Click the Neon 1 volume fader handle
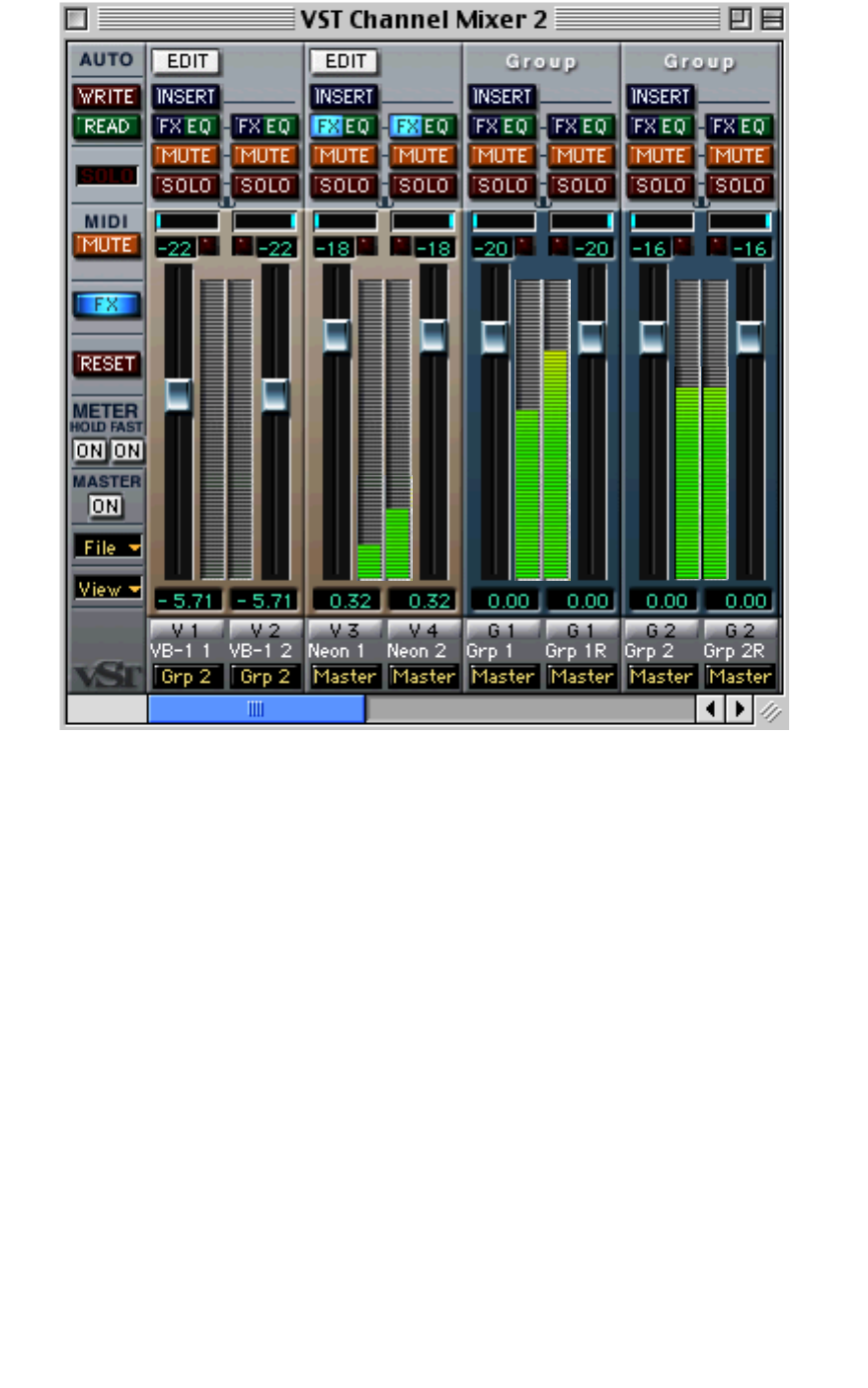The width and height of the screenshot is (868, 1388). [x=336, y=336]
